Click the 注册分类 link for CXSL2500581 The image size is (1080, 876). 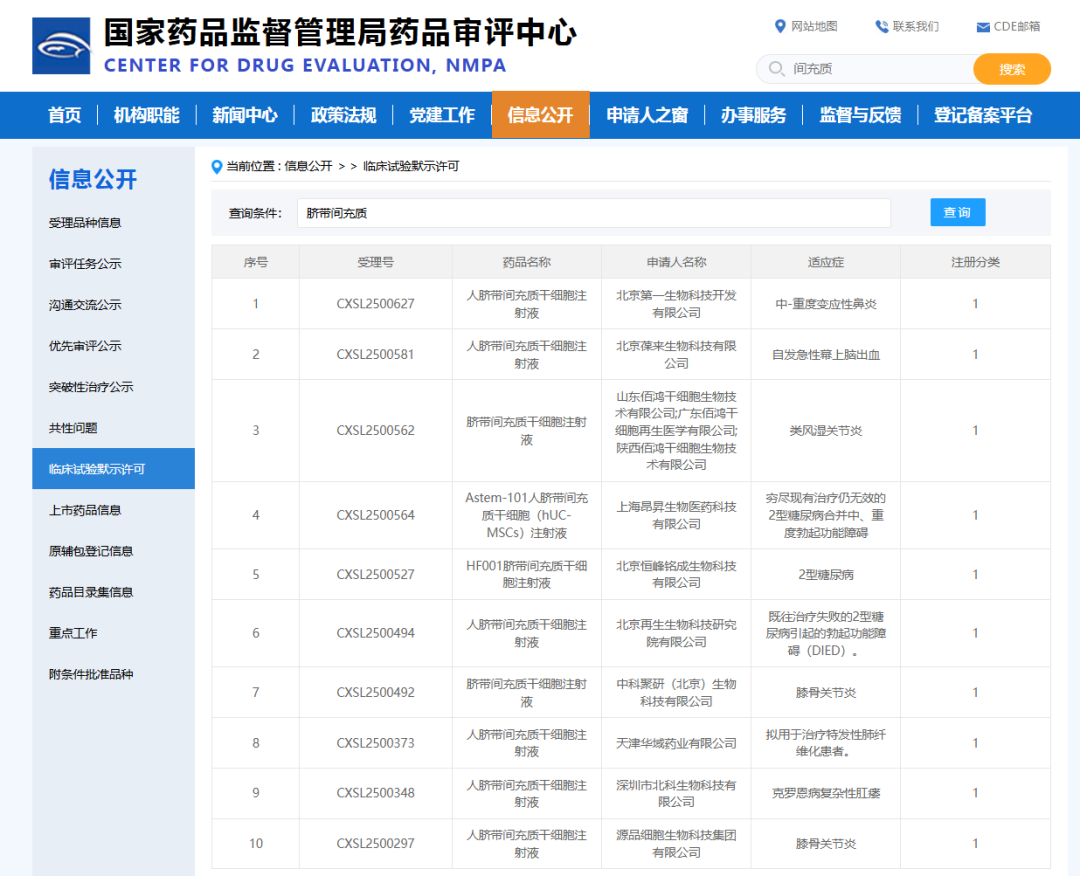click(975, 354)
